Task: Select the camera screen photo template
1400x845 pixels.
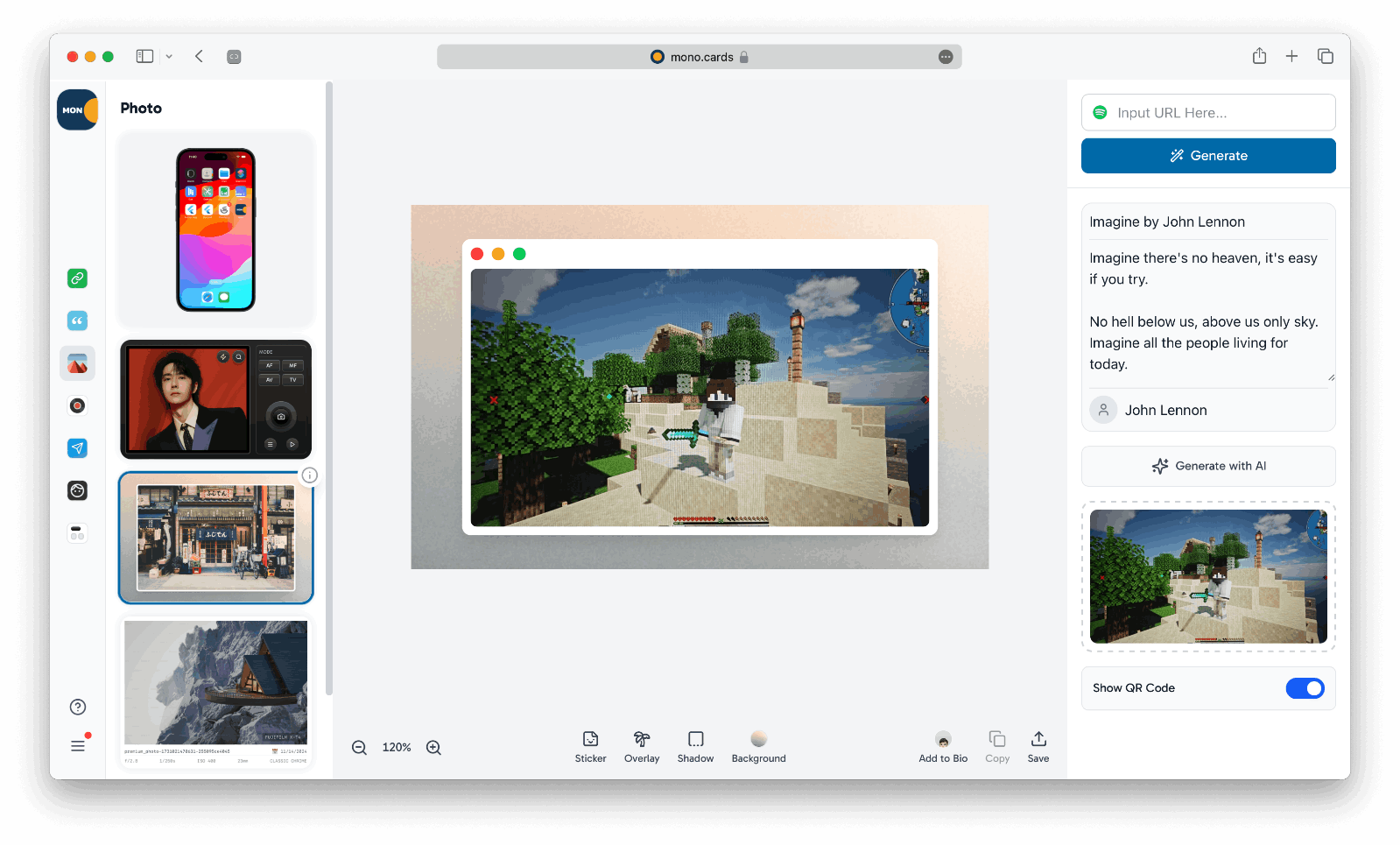Action: tap(215, 399)
